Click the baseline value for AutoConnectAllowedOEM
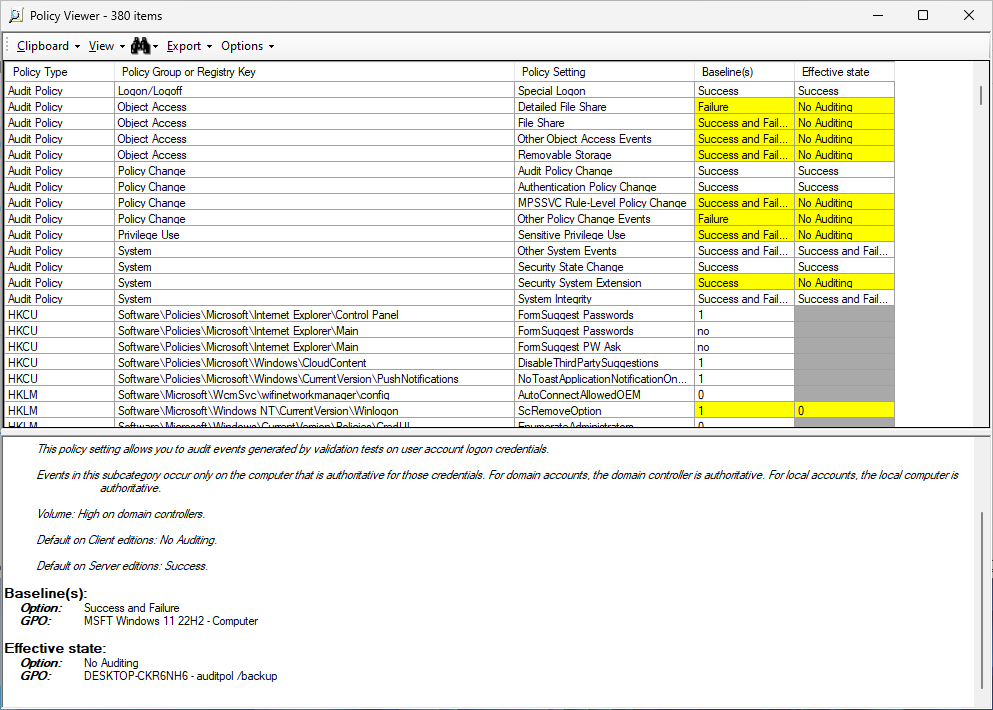Screen dimensions: 993x710 pyautogui.click(x=744, y=395)
